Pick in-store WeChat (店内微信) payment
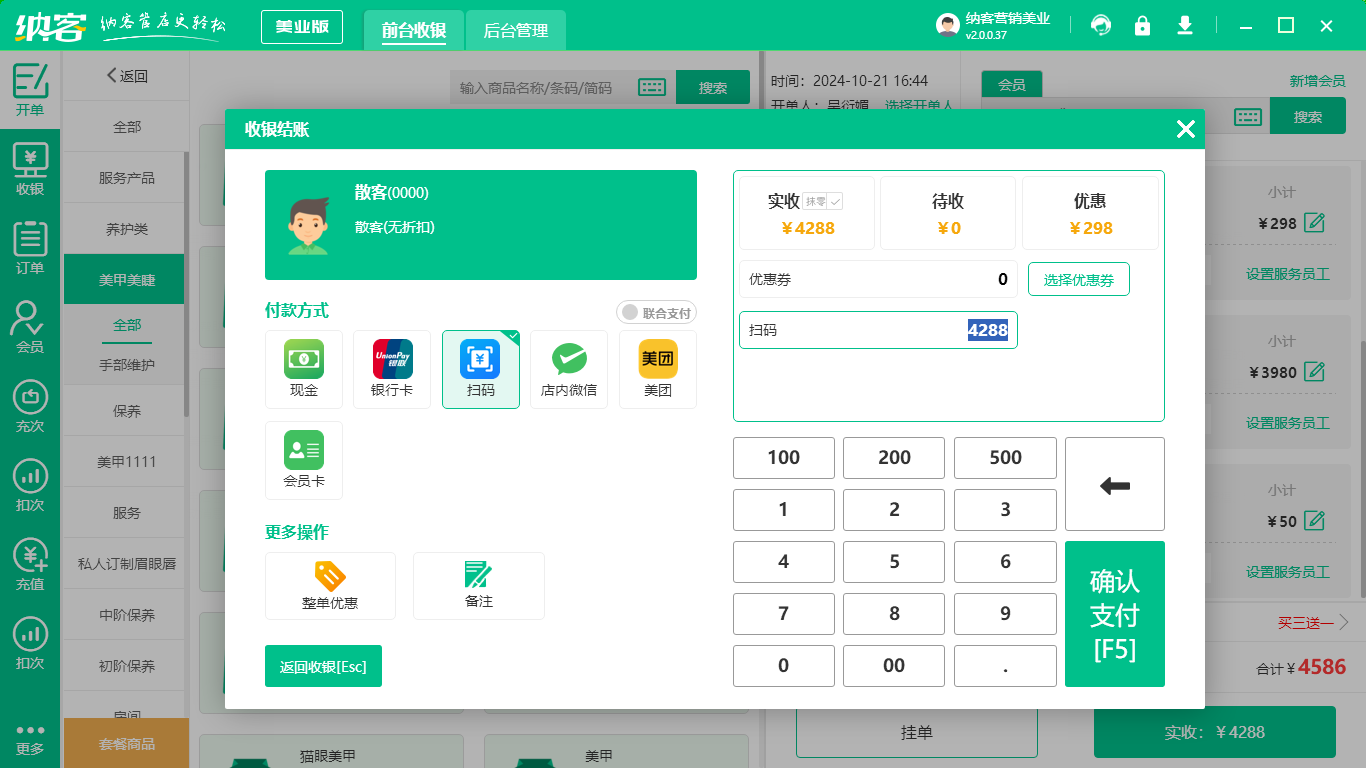This screenshot has width=1366, height=768. point(569,369)
